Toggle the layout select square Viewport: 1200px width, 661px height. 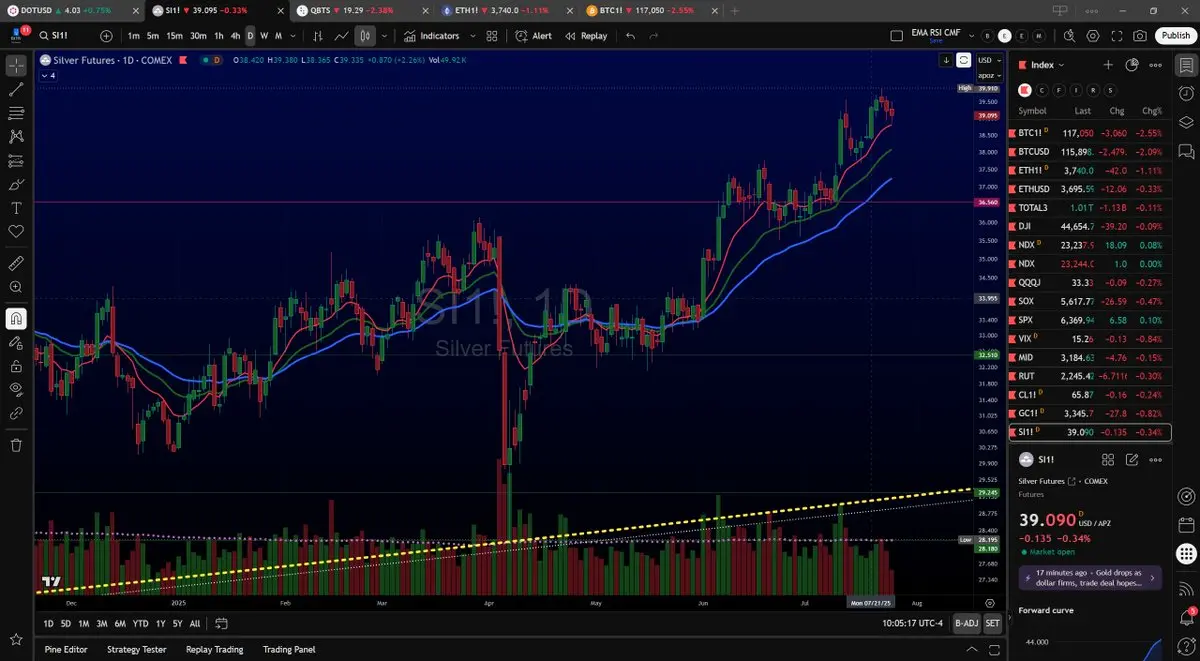tap(896, 36)
